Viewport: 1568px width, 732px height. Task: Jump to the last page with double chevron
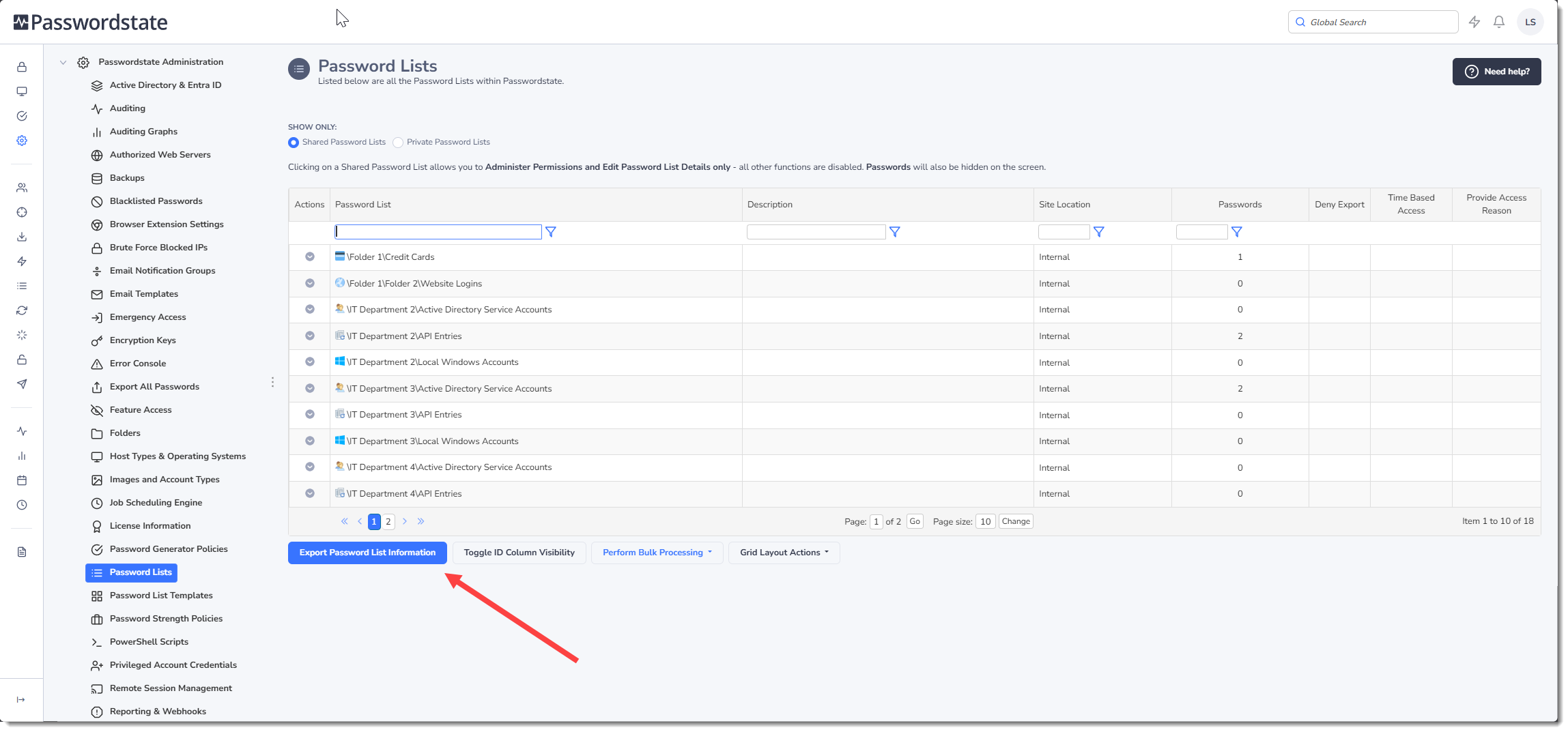click(421, 521)
